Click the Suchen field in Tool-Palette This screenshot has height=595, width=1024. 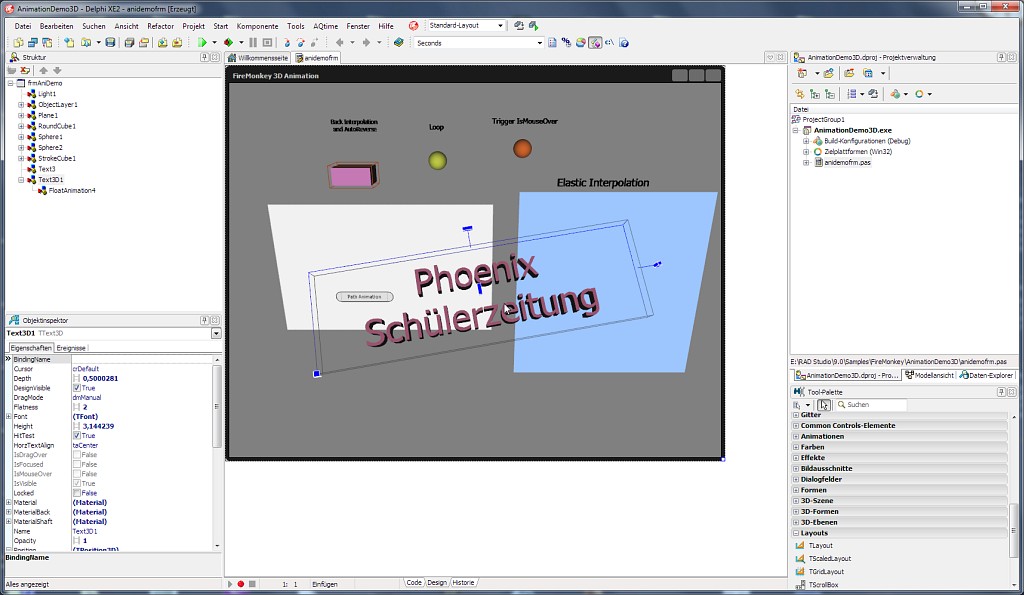click(869, 405)
